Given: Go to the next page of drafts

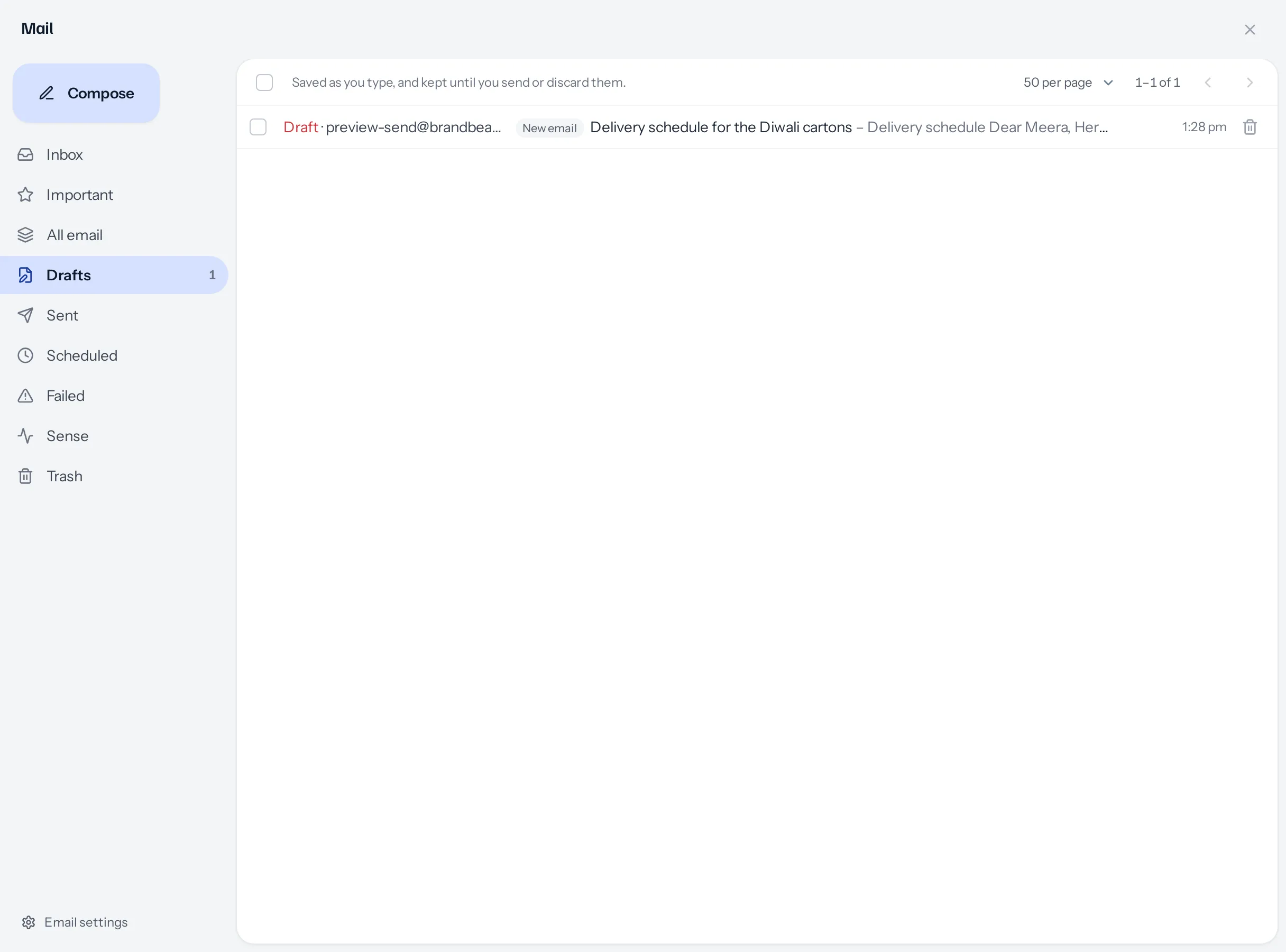Looking at the screenshot, I should (x=1250, y=83).
